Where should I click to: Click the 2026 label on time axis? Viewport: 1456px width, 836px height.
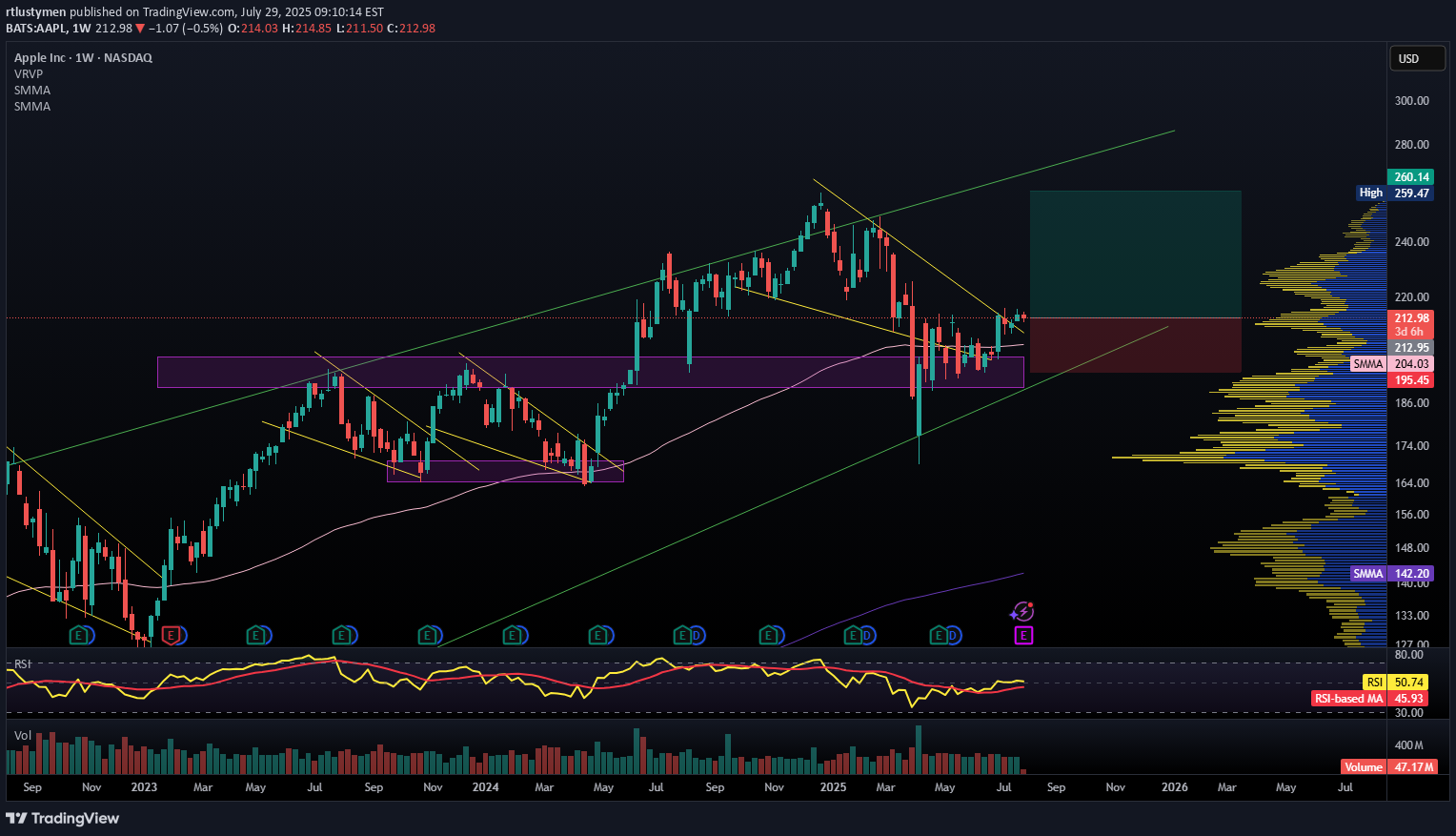coord(1175,787)
